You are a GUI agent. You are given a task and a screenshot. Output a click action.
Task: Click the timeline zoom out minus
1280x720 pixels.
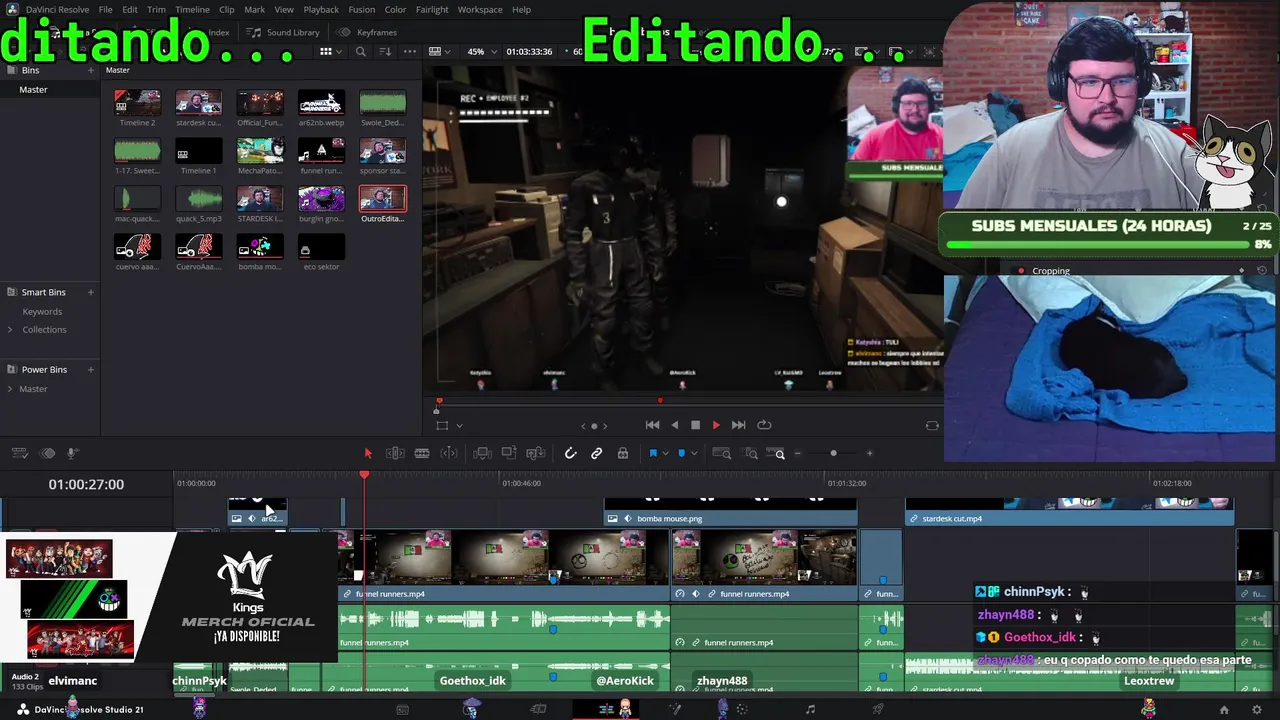coord(797,454)
